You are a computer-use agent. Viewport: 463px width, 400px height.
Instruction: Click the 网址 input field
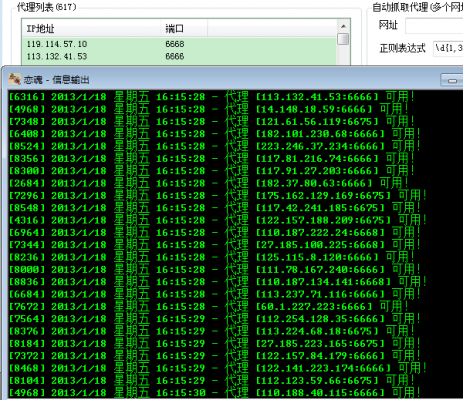pos(434,26)
